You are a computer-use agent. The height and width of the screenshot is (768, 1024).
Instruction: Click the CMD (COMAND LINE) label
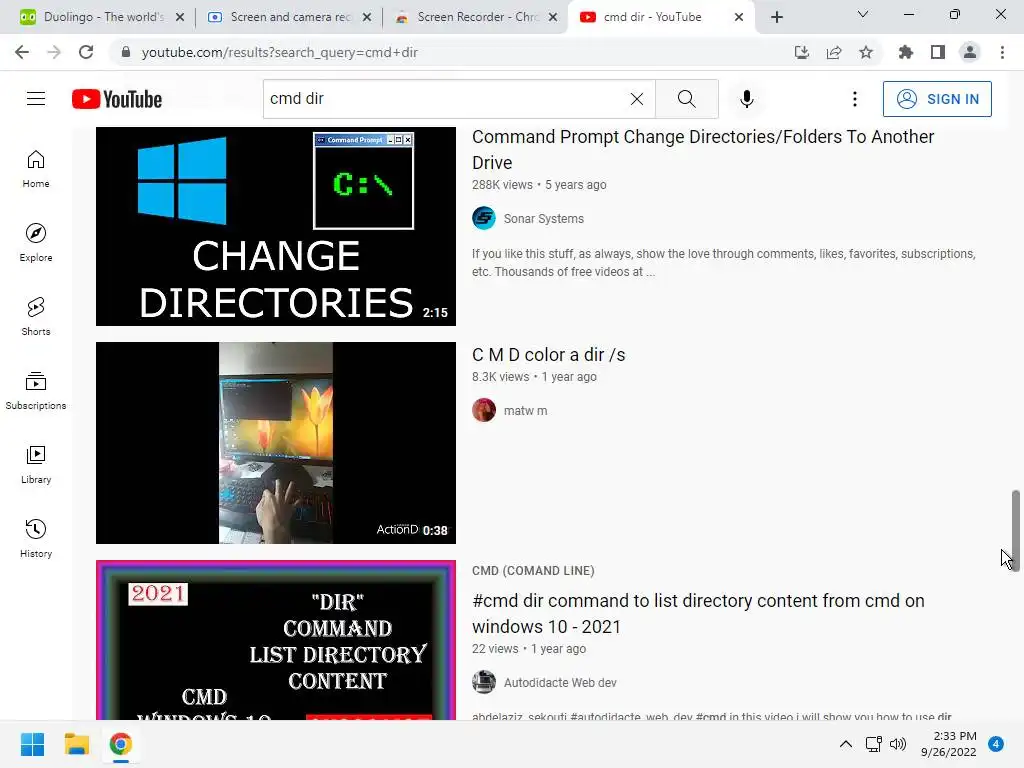pyautogui.click(x=533, y=571)
